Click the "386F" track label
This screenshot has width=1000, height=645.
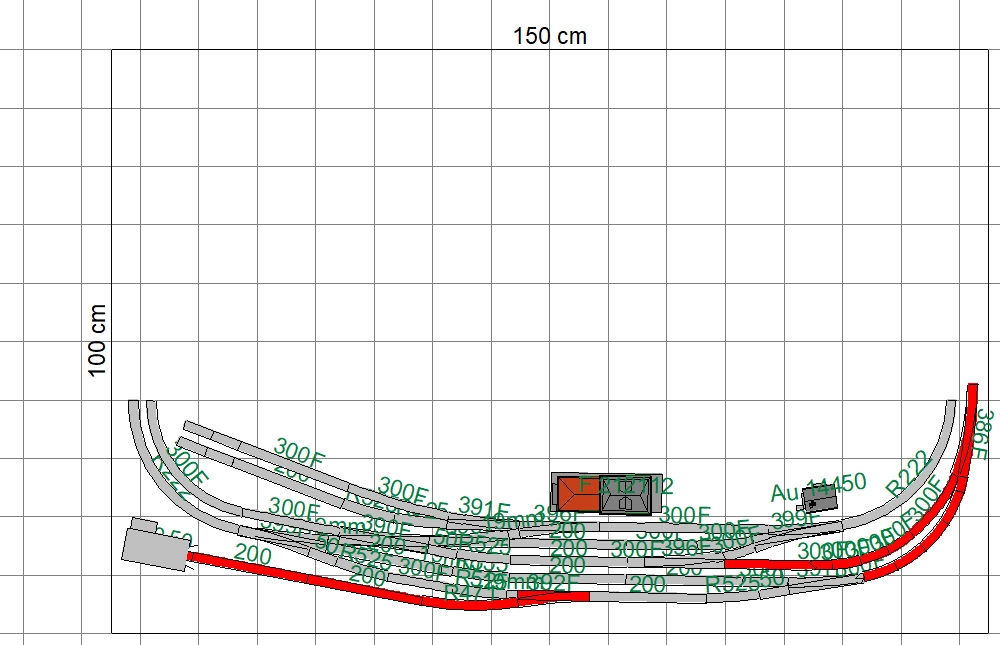point(981,435)
